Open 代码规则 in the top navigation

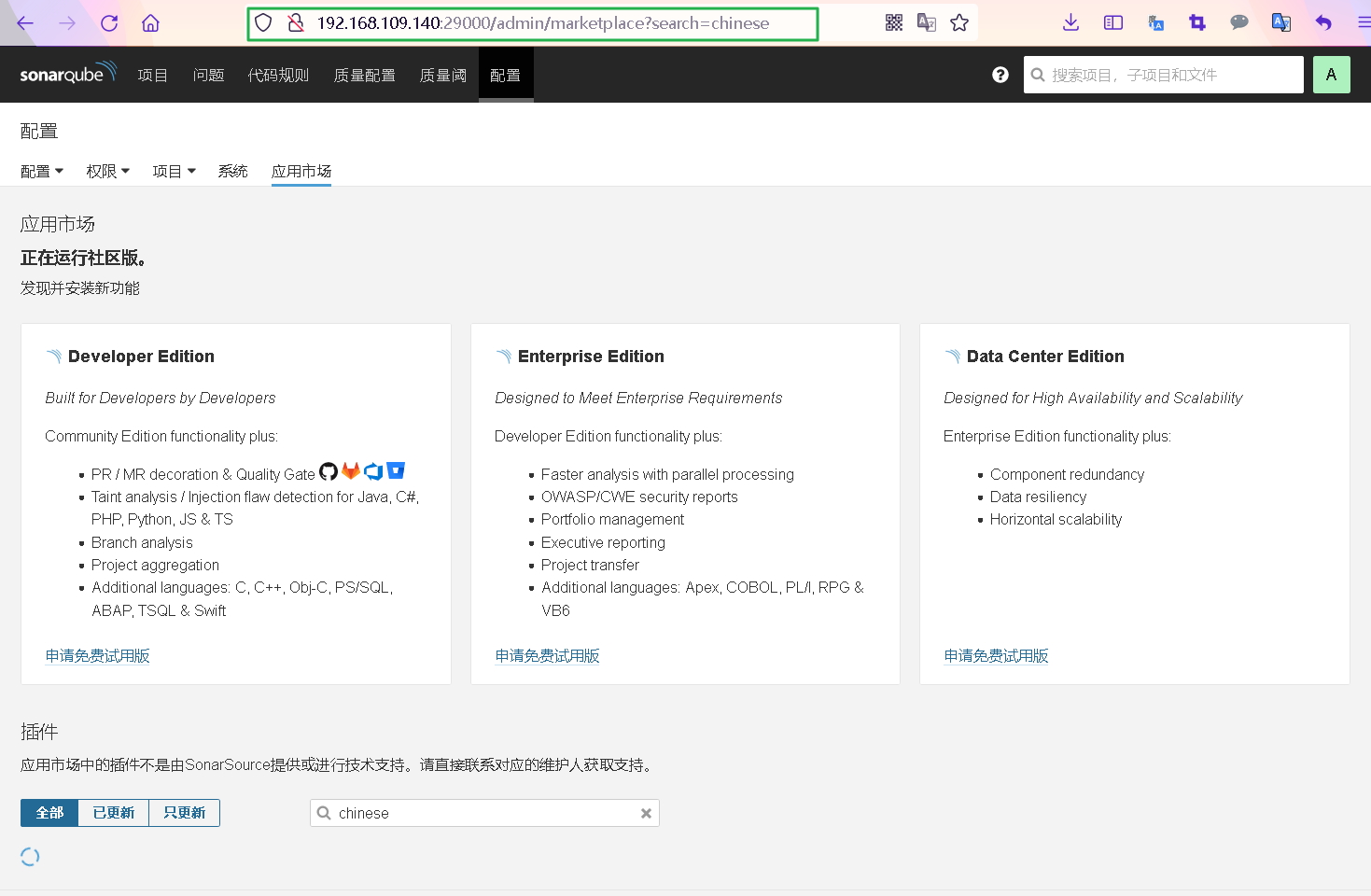pyautogui.click(x=278, y=76)
